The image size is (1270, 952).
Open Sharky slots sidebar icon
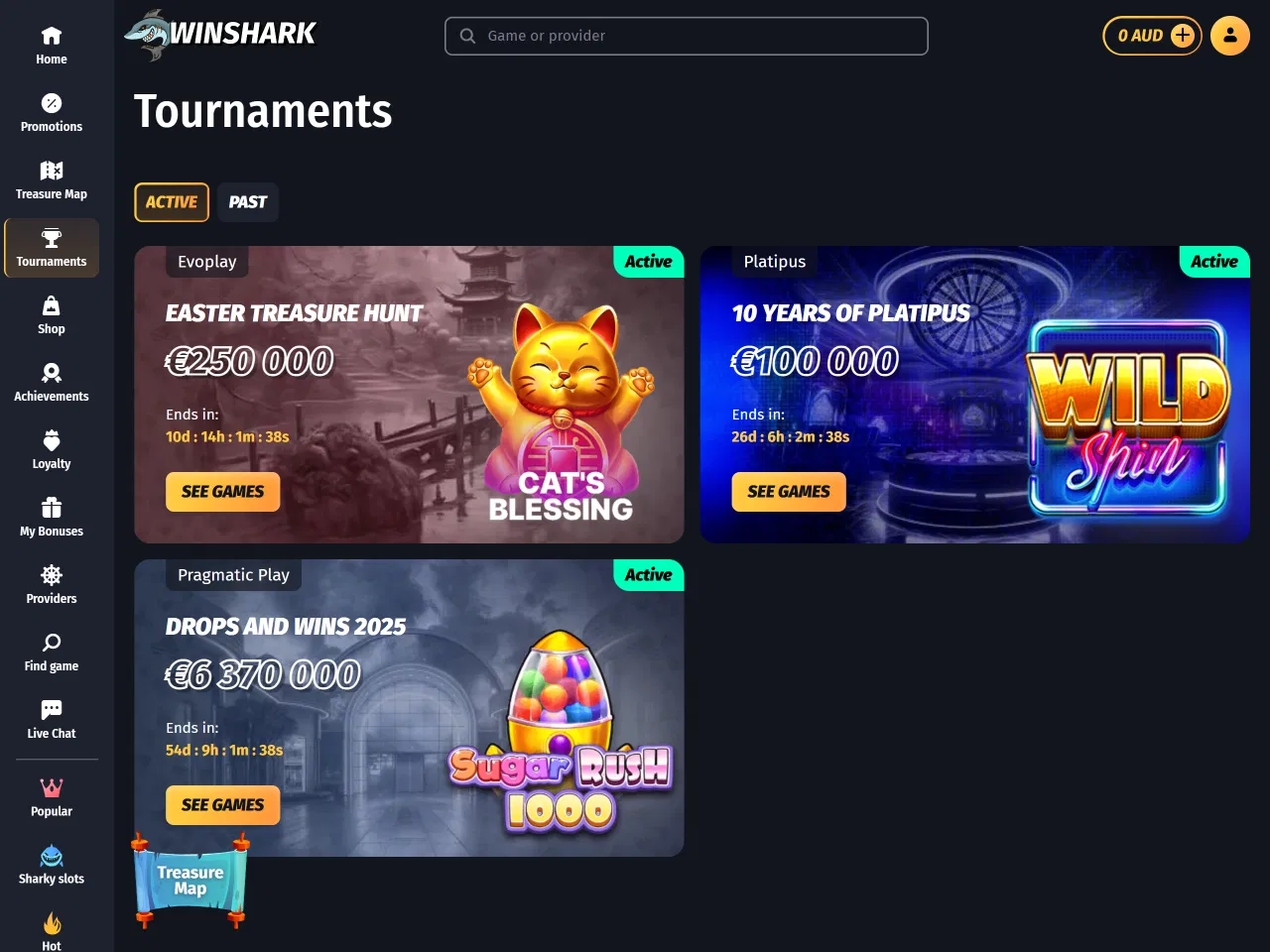(x=52, y=855)
